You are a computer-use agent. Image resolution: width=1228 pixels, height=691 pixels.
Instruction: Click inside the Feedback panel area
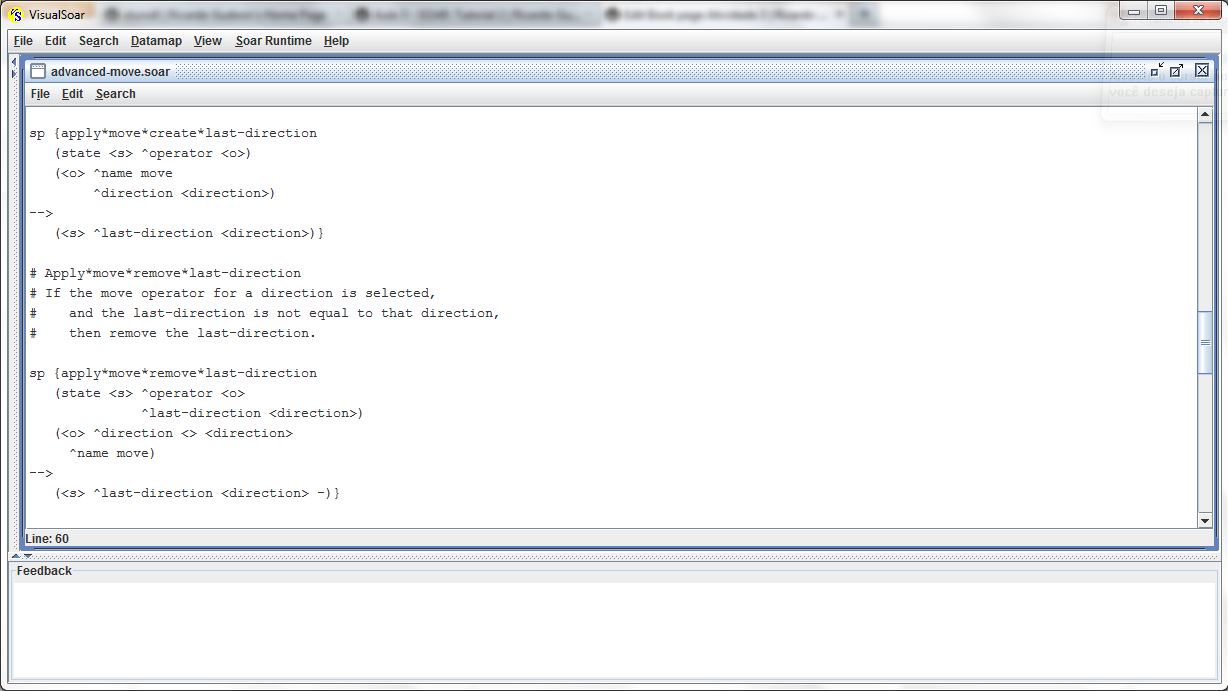tap(600, 630)
